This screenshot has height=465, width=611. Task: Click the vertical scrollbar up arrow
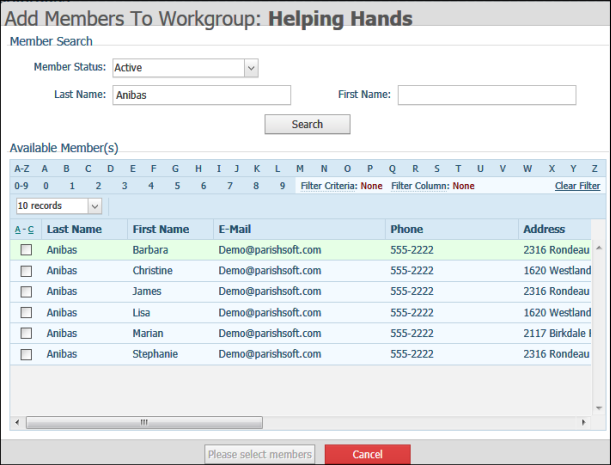pos(599,248)
